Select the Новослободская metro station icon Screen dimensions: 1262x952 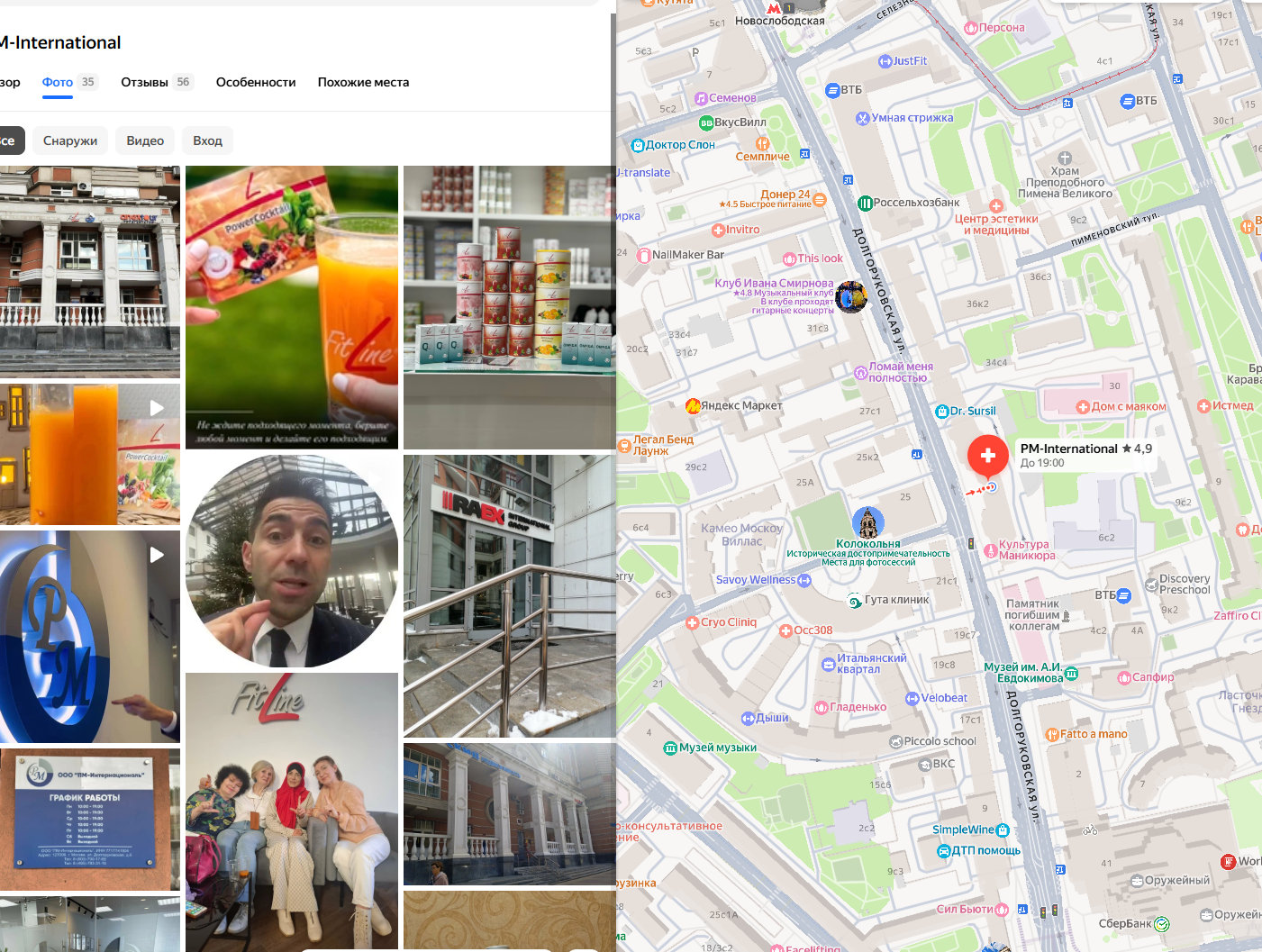coord(774,8)
